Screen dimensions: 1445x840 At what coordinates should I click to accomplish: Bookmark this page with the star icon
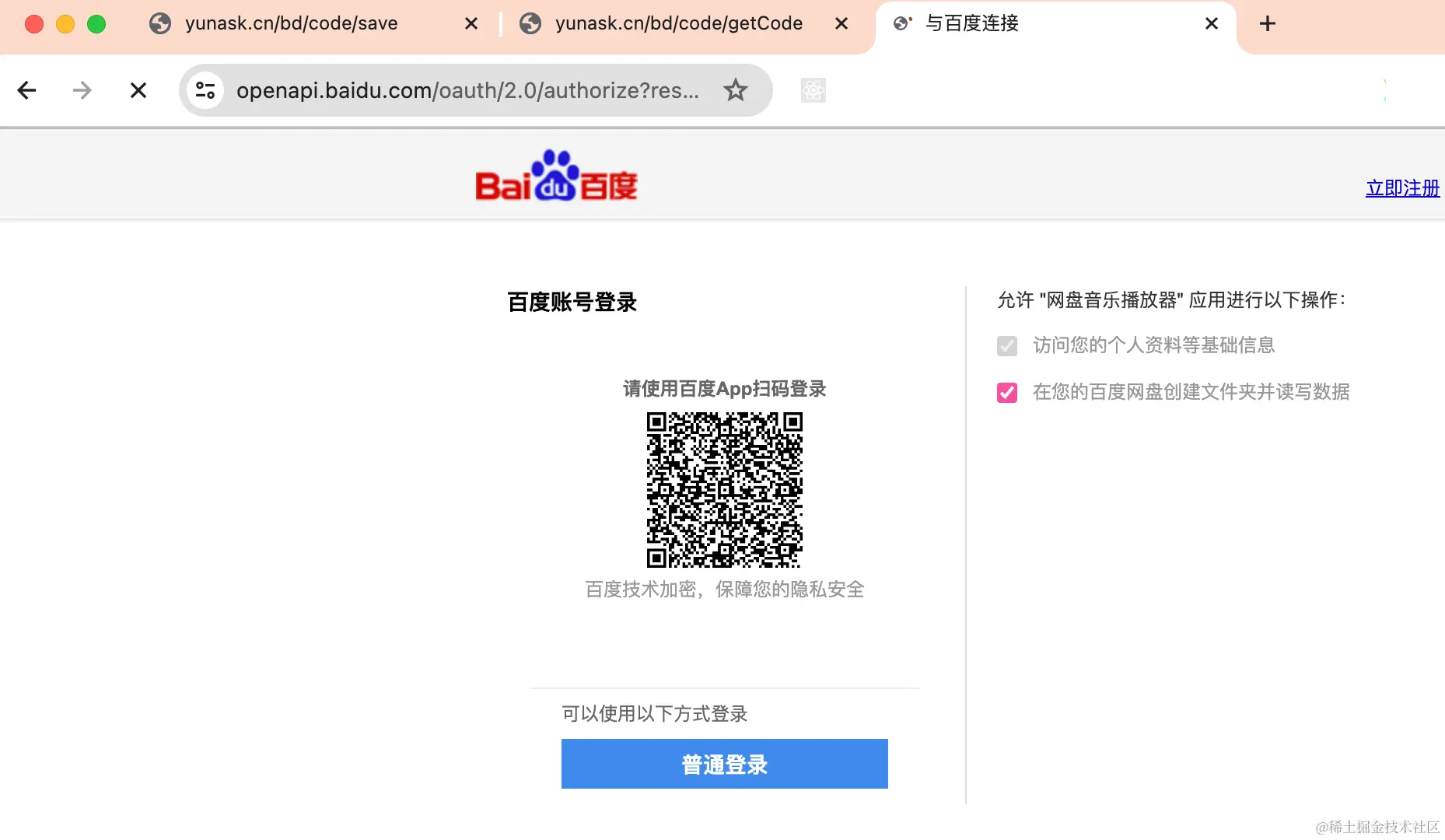(x=735, y=90)
